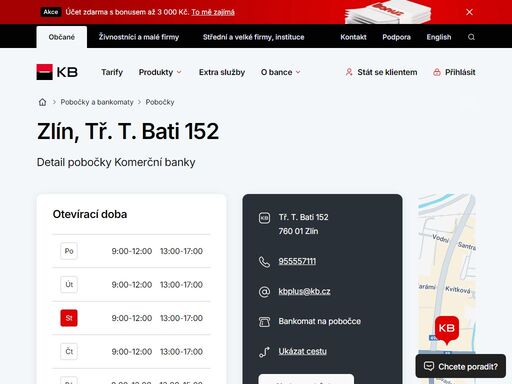Select the highlighted St day badge
Screen dimensions: 512x384
tap(69, 318)
